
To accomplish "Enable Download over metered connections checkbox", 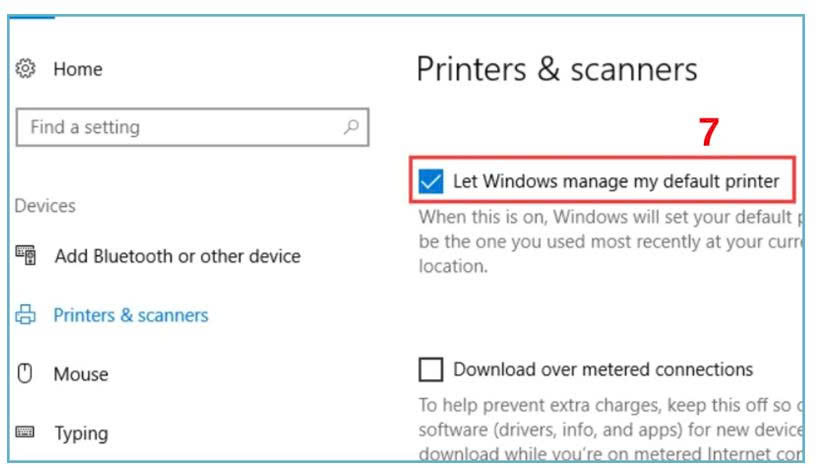I will (x=431, y=370).
